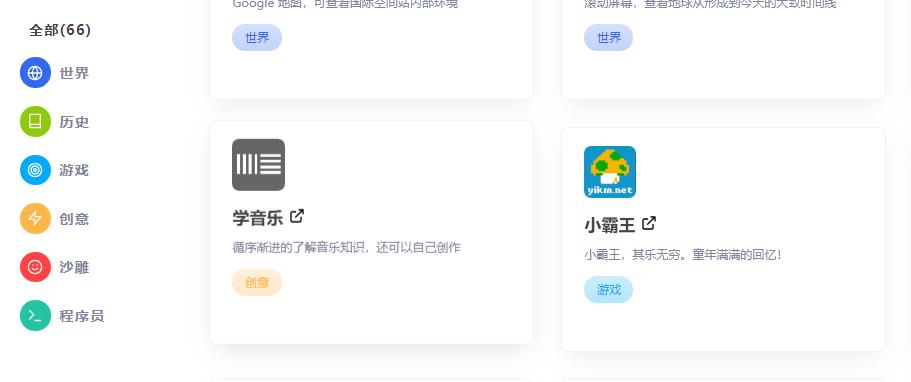Click the blue target icon for 游戏
This screenshot has height=382, width=911.
(x=35, y=170)
